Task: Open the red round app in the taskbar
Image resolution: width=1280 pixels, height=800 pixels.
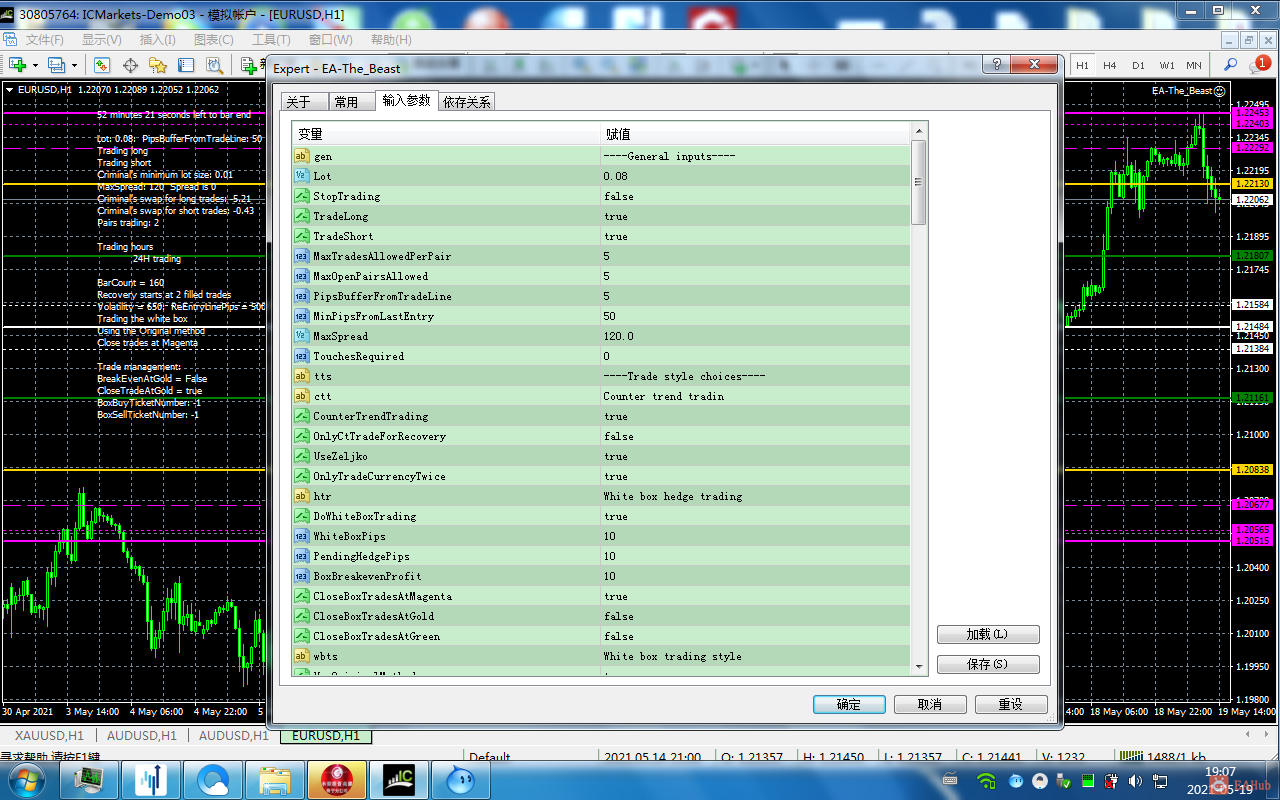Action: 336,779
